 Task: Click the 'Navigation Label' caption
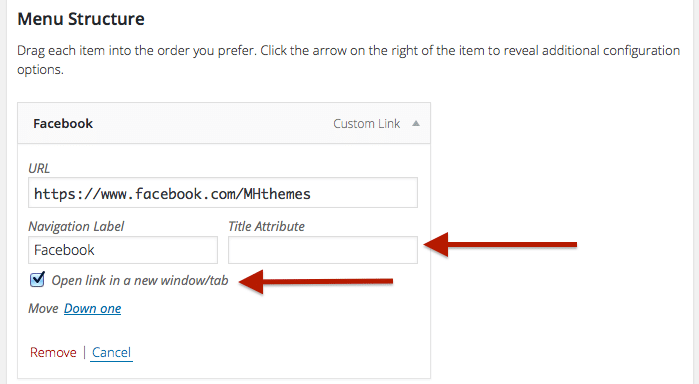76,227
